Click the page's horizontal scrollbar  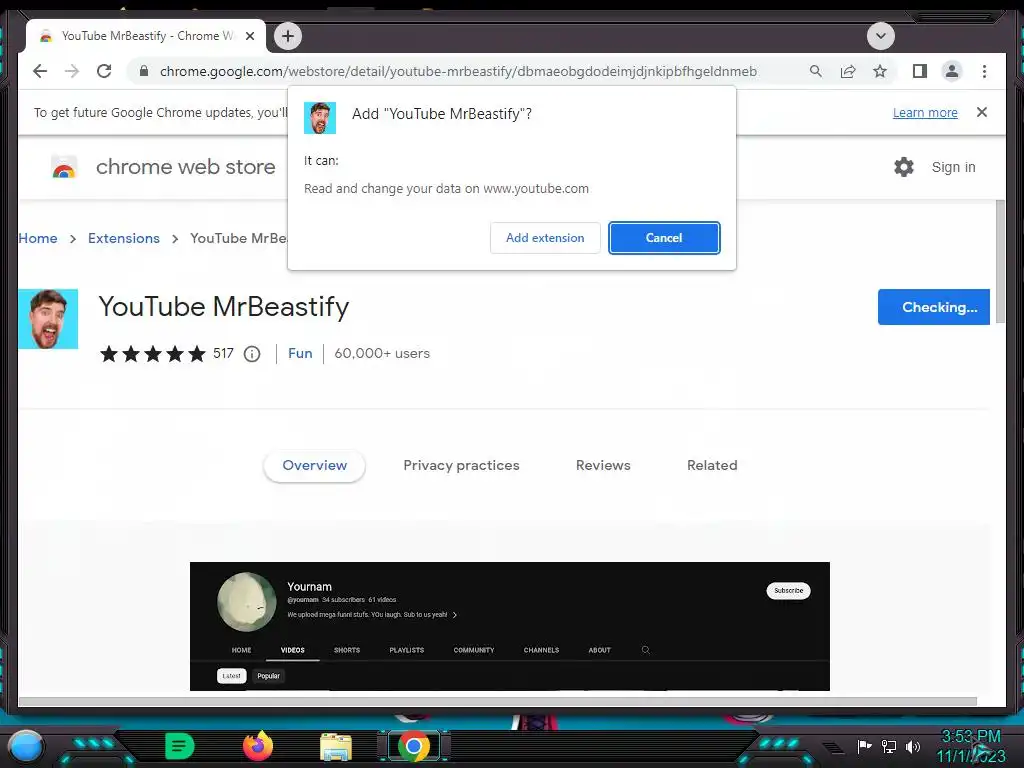[x=498, y=701]
